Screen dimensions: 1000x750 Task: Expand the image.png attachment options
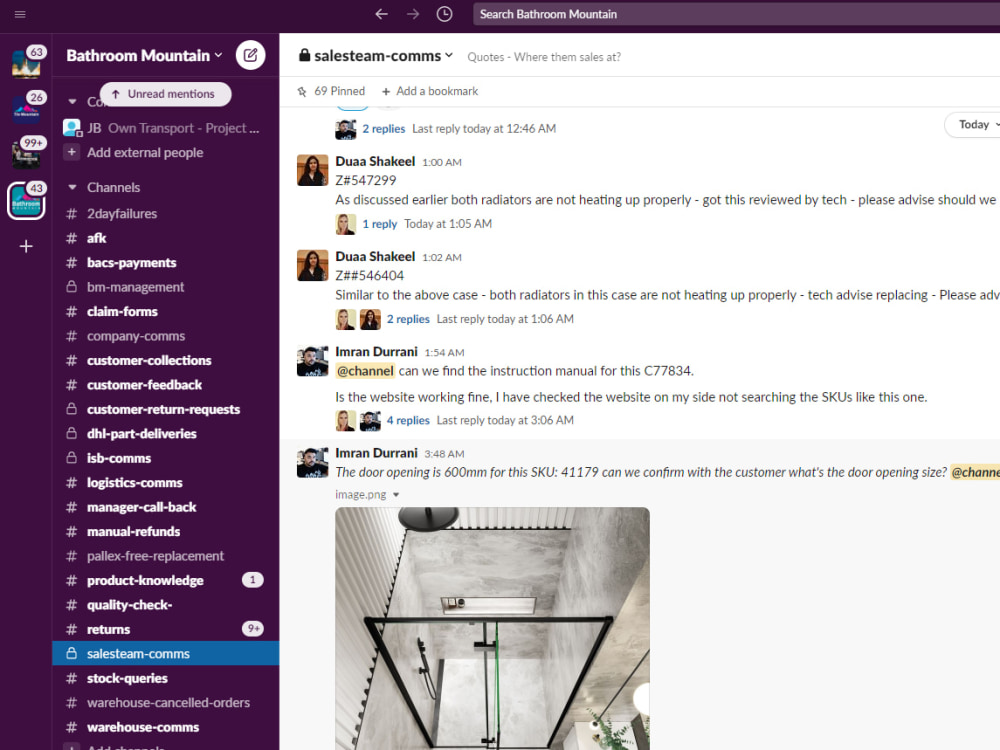pos(395,493)
